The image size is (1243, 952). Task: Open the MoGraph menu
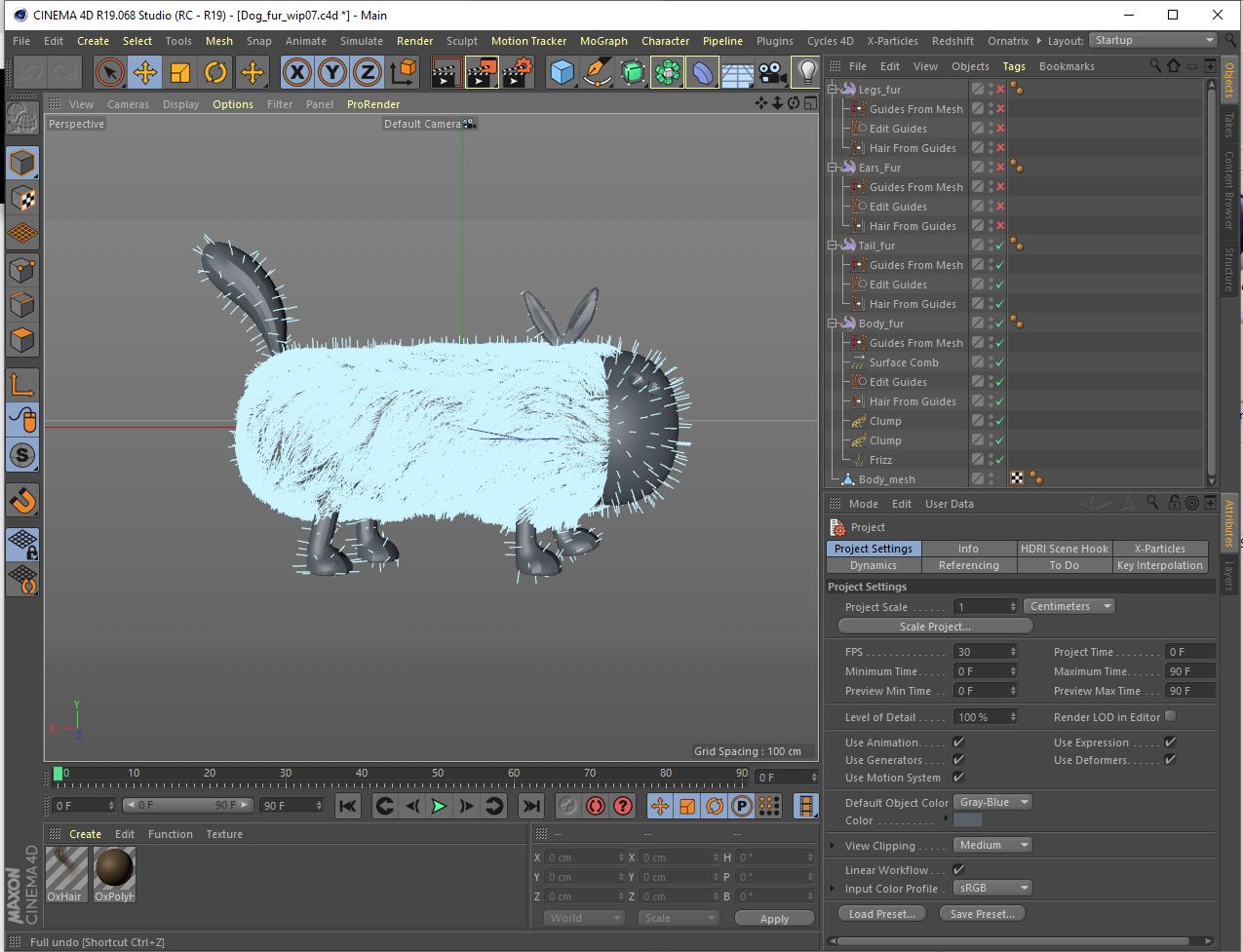pos(603,41)
